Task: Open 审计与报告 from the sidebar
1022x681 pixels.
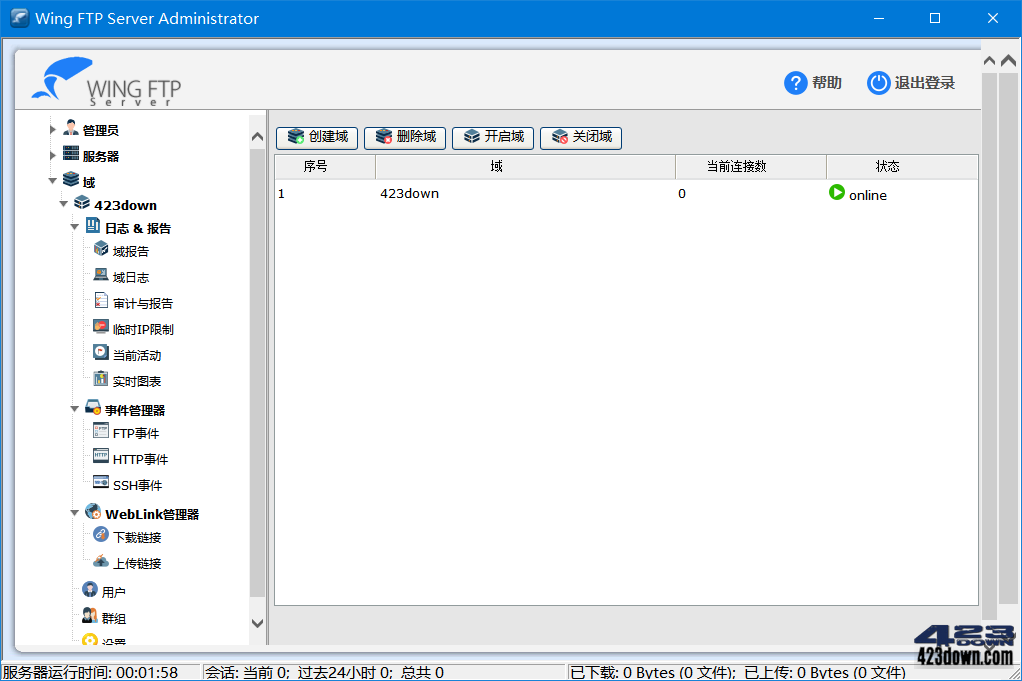Action: [x=101, y=302]
